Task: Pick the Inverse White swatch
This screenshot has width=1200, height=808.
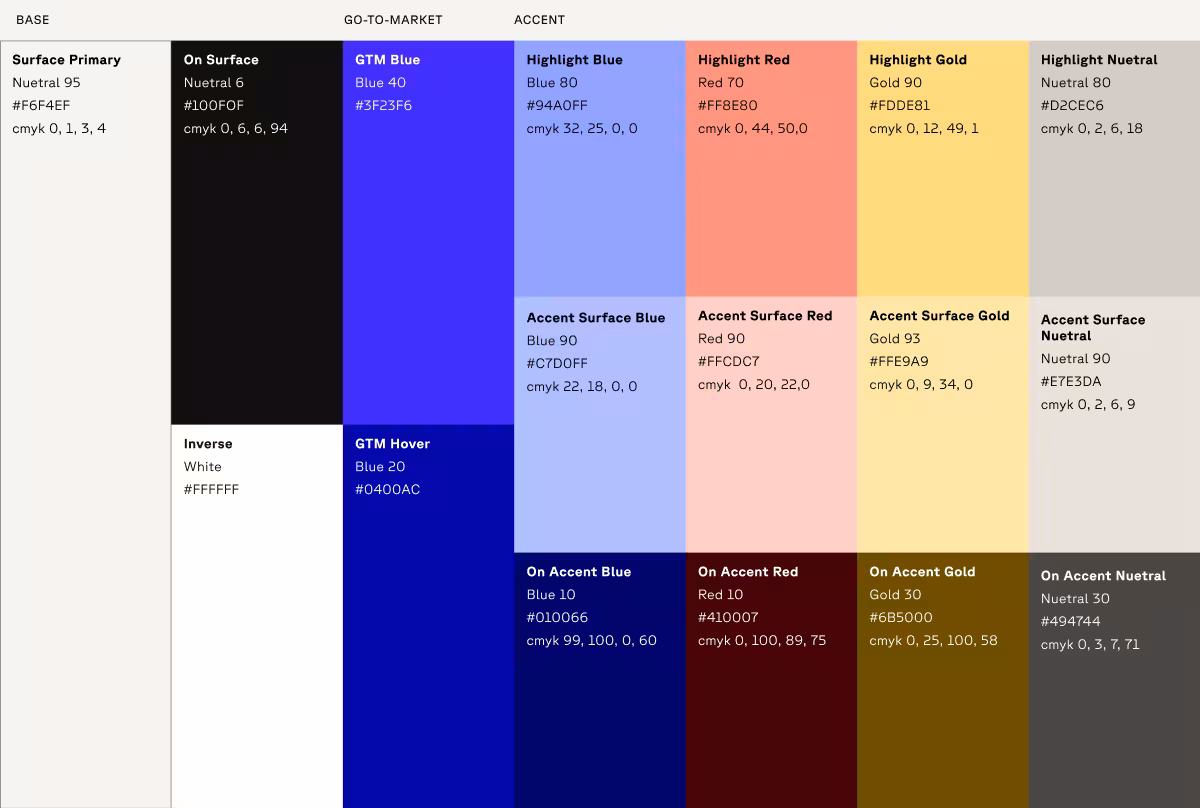Action: [x=257, y=616]
